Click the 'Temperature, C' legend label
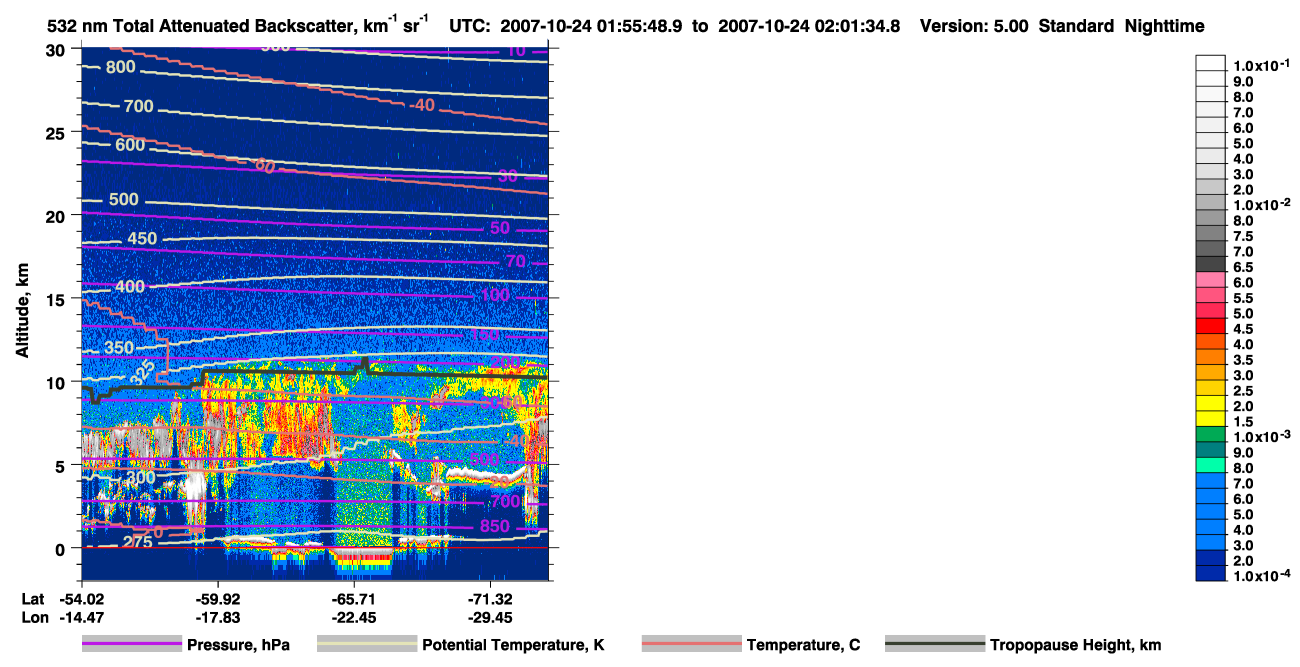This screenshot has width=1300, height=667. [803, 645]
